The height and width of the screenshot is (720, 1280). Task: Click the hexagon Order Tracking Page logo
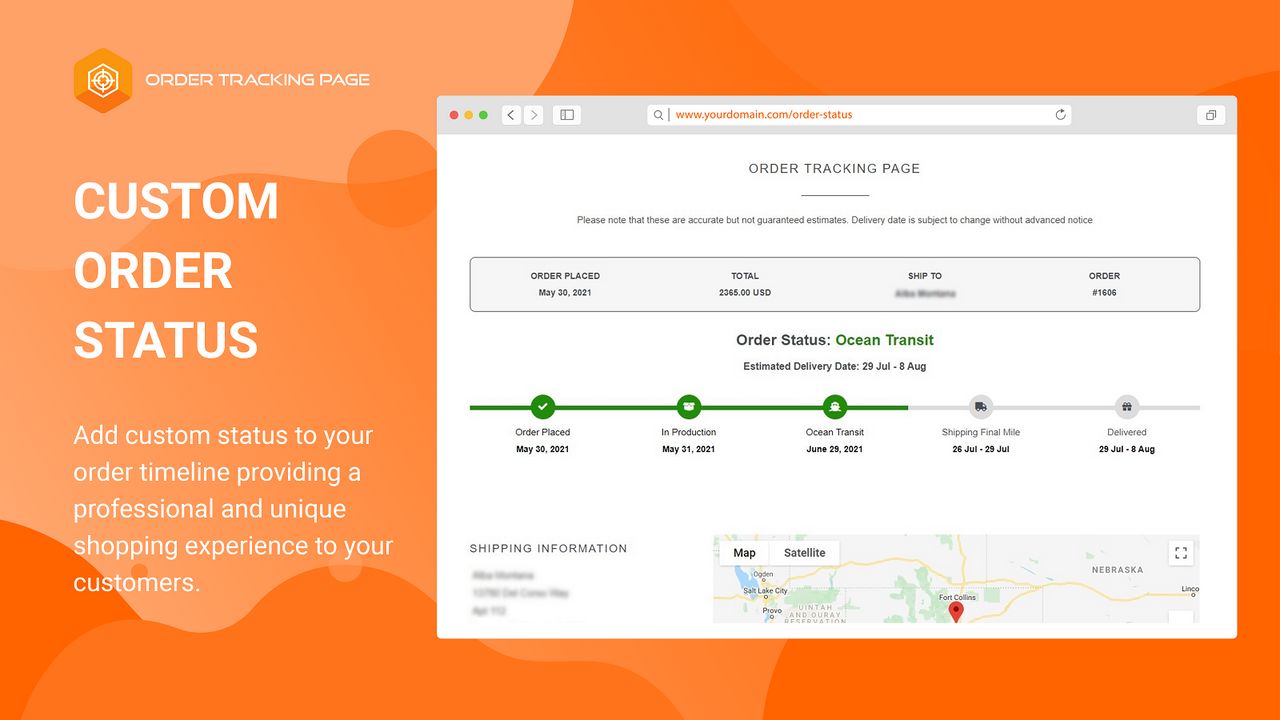point(103,80)
